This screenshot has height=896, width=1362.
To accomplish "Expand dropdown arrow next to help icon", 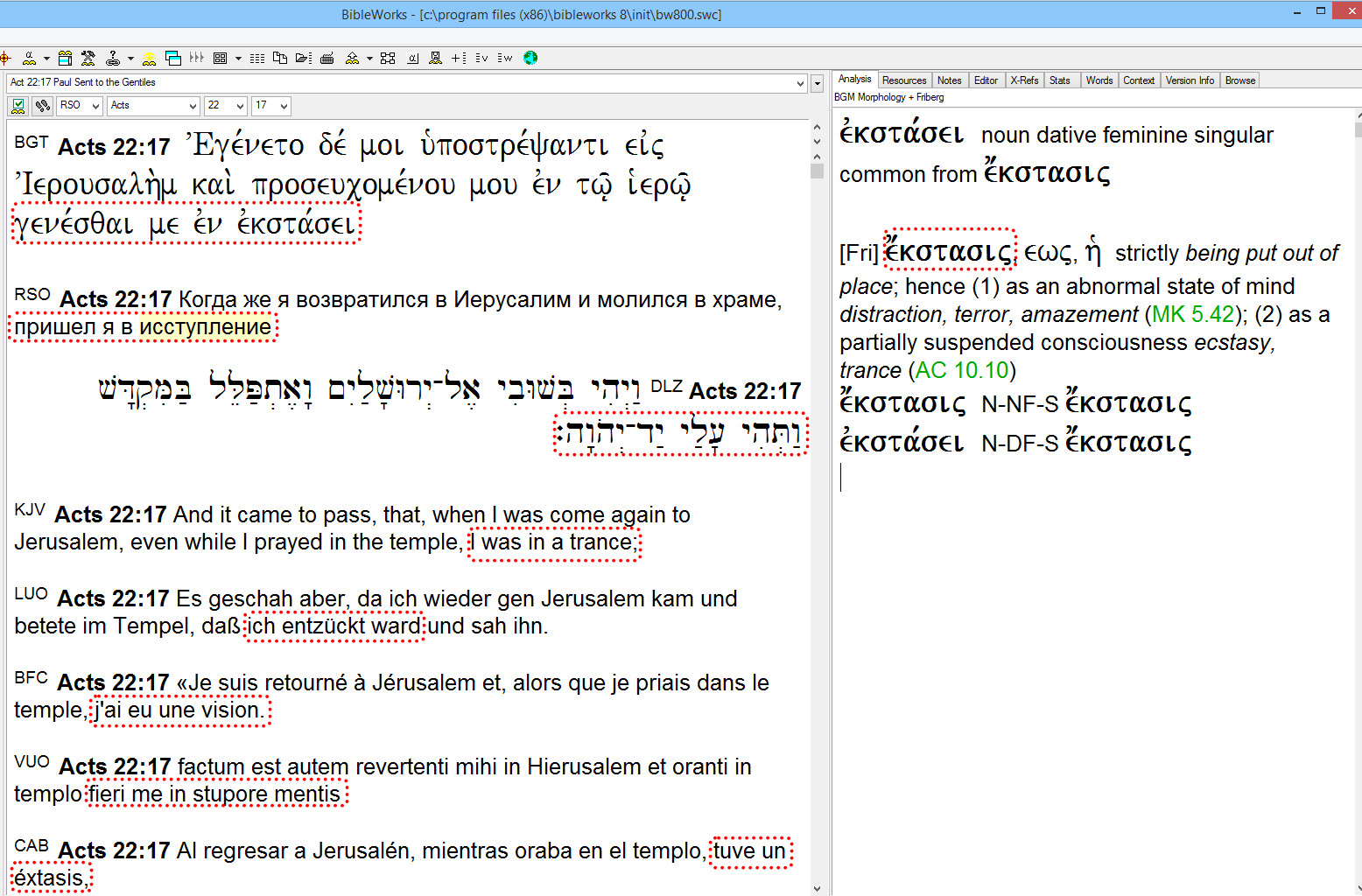I will [130, 59].
